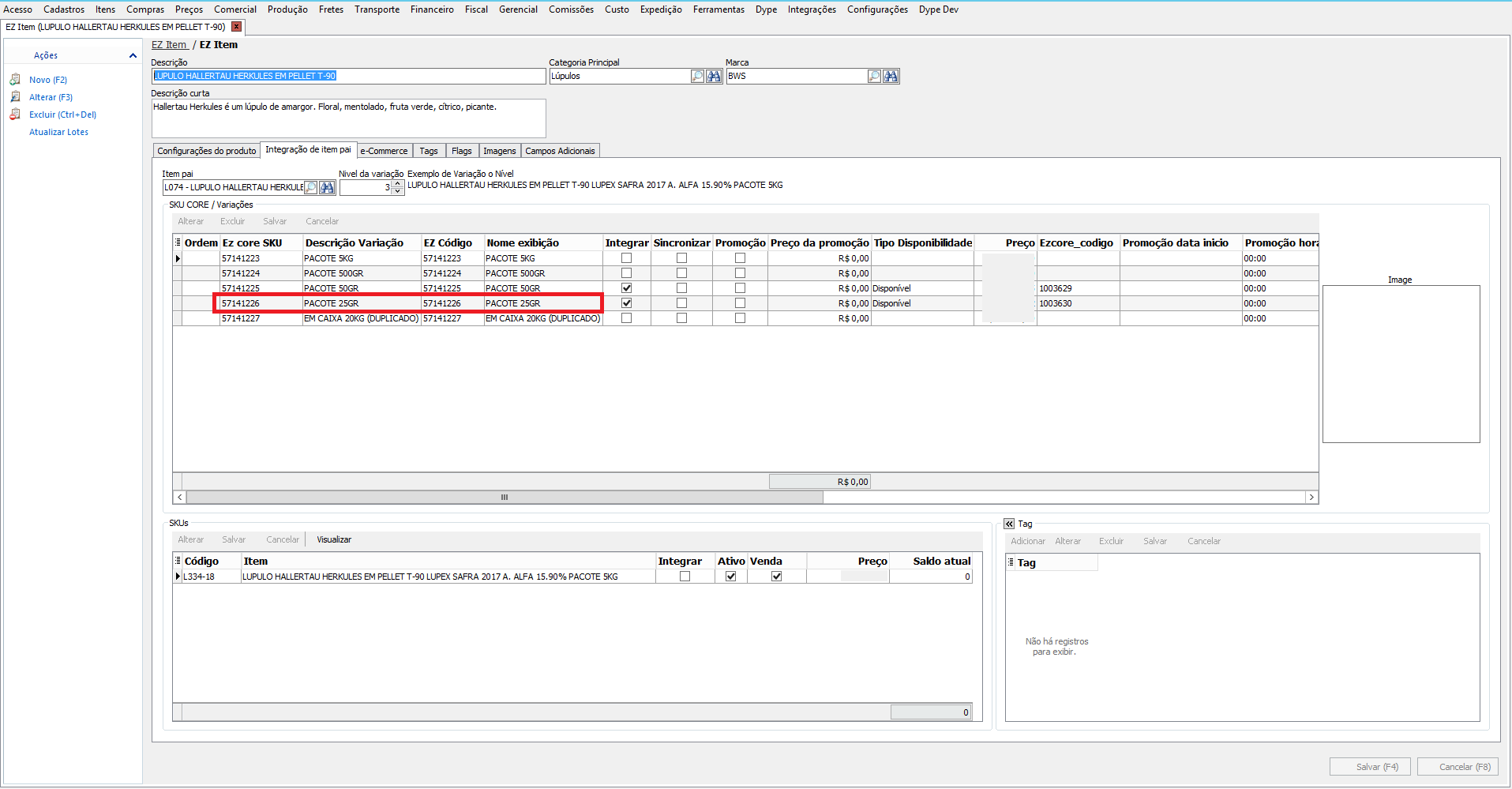Toggle Sincronizar for PACOTE 500GR row
Screen dimensions: 1512x789
681,273
